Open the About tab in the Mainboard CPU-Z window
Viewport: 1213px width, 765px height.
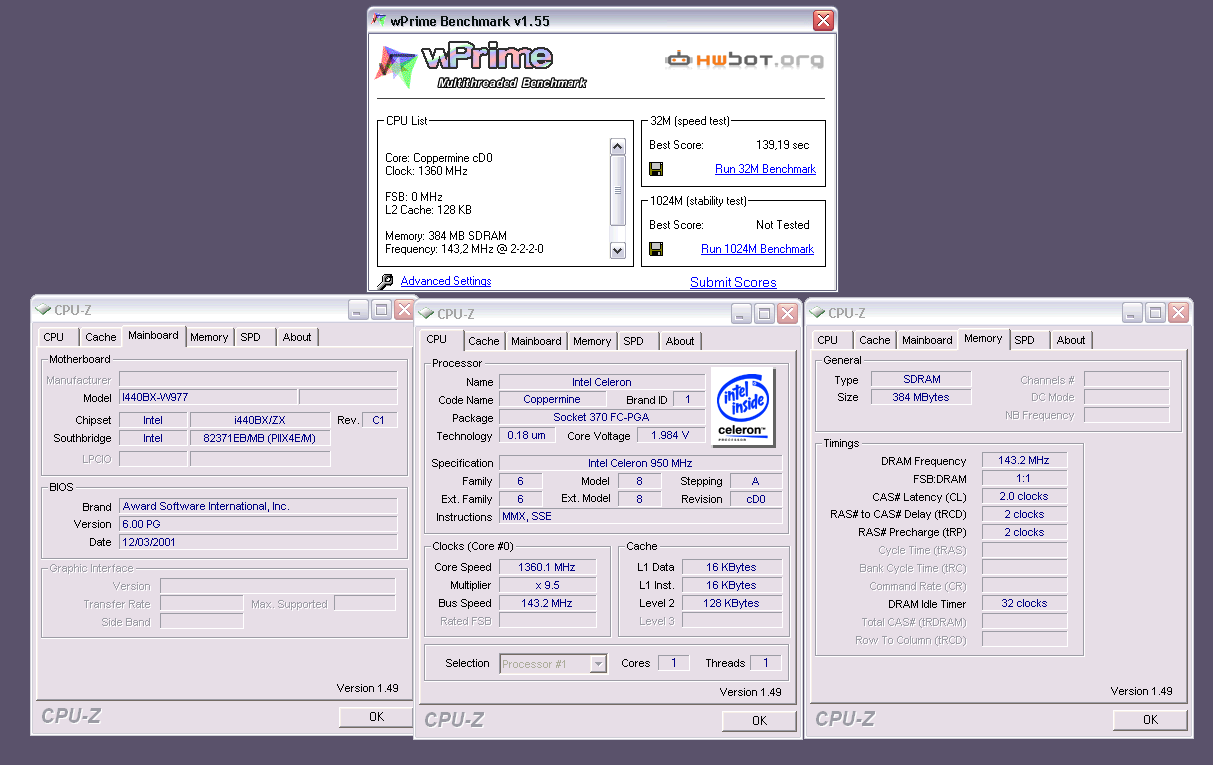[x=297, y=337]
